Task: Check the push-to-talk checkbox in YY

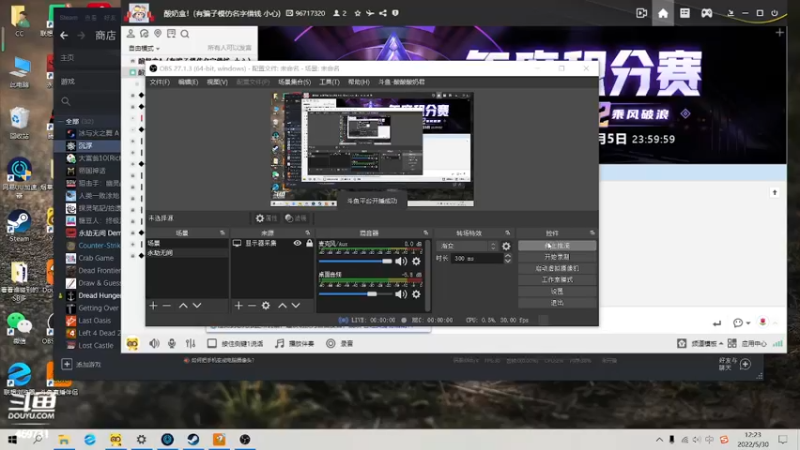Action: pyautogui.click(x=212, y=343)
